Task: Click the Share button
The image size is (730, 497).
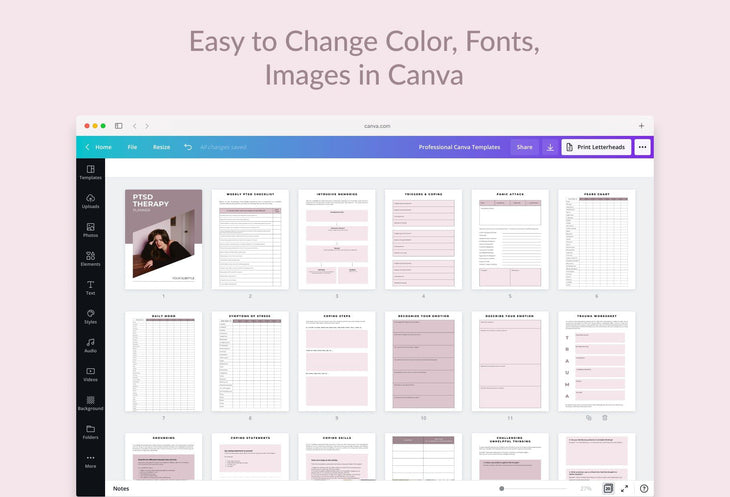Action: 524,147
